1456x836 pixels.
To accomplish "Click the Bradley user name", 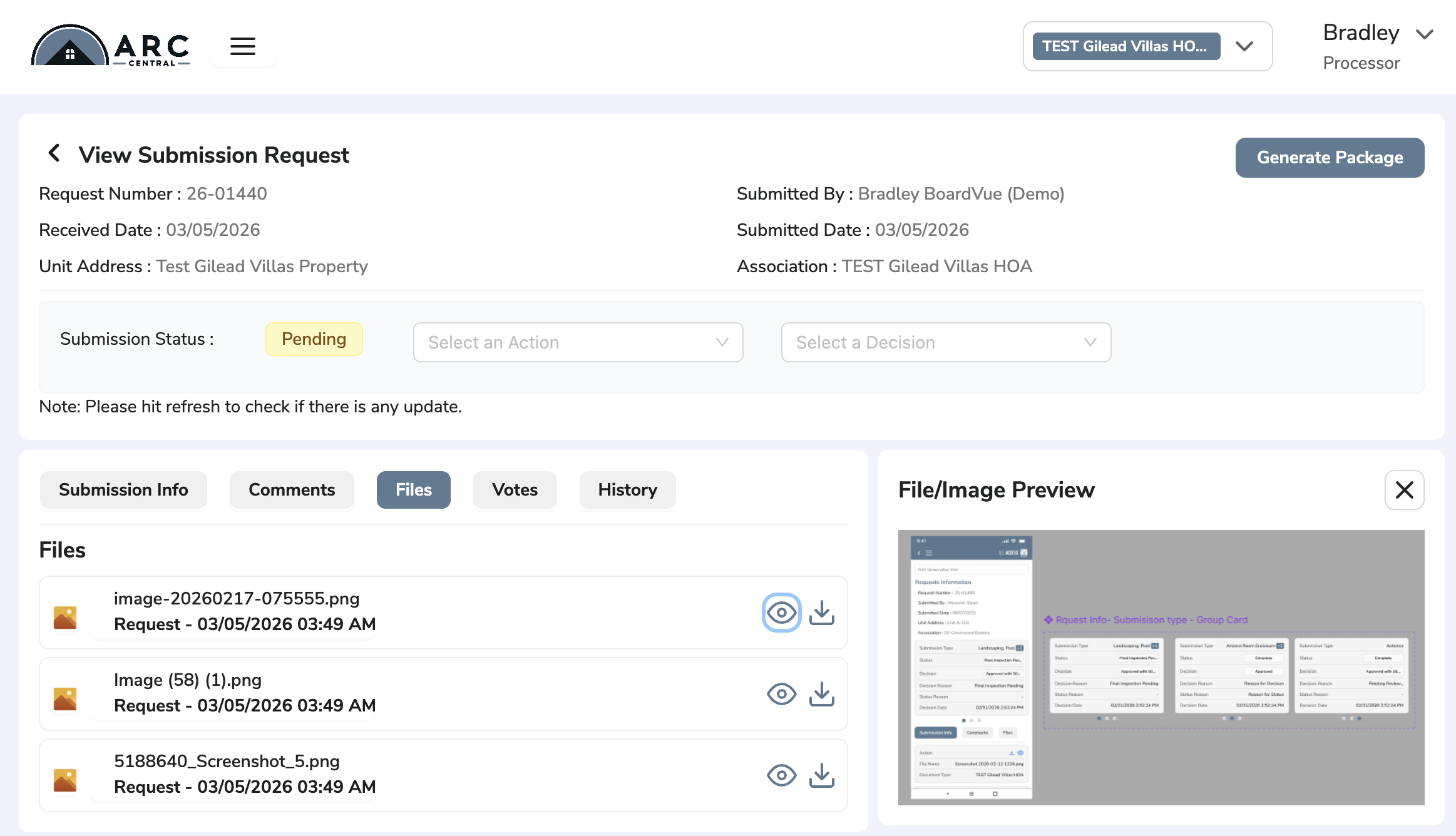I will (x=1361, y=33).
